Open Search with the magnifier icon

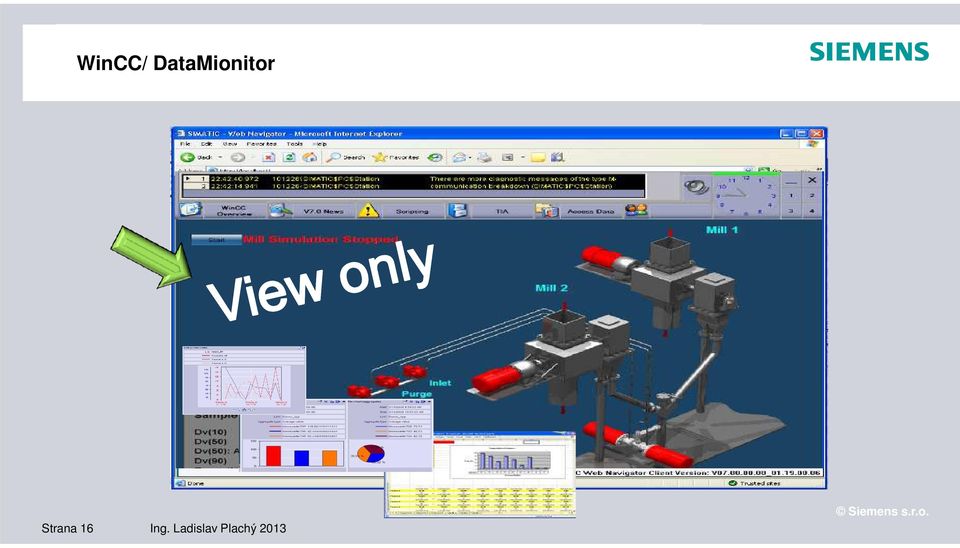346,157
